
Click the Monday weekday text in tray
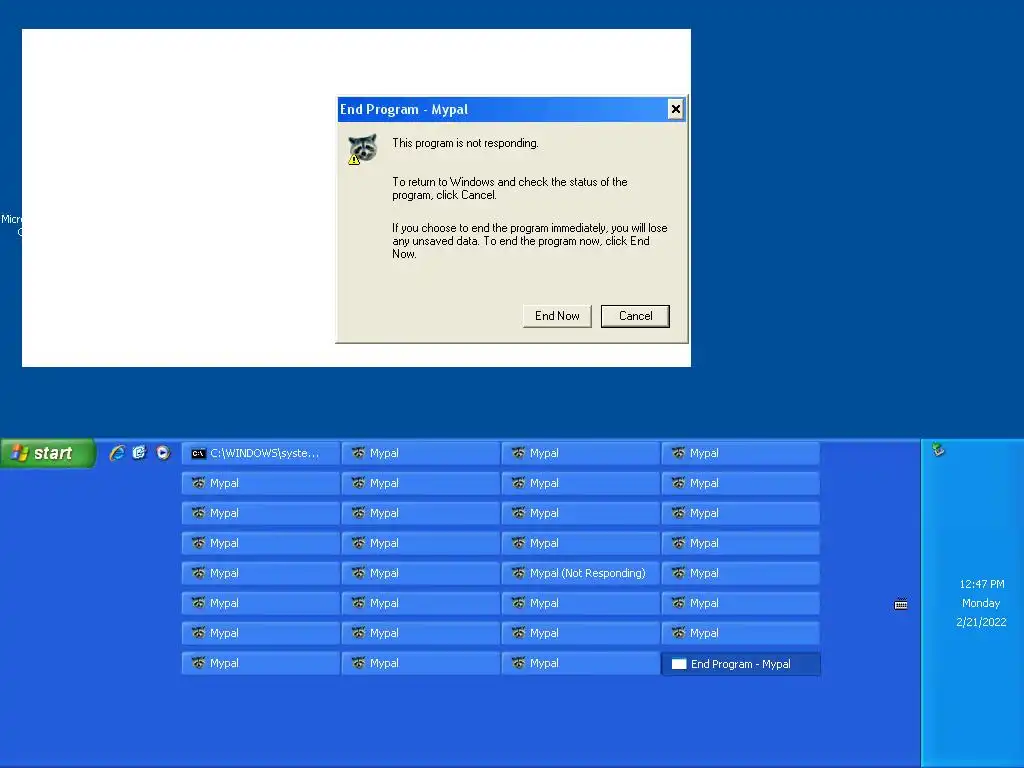[981, 603]
